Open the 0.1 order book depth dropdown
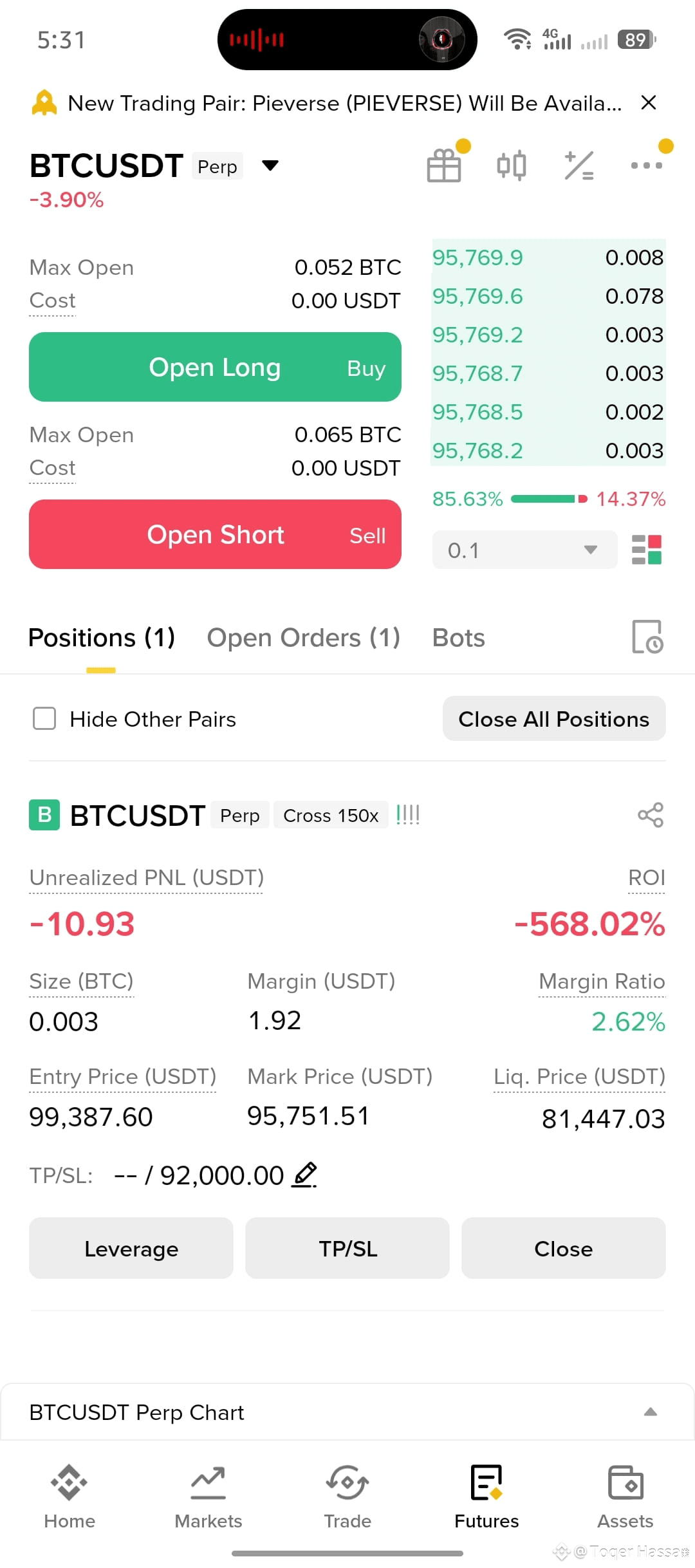 (x=524, y=550)
